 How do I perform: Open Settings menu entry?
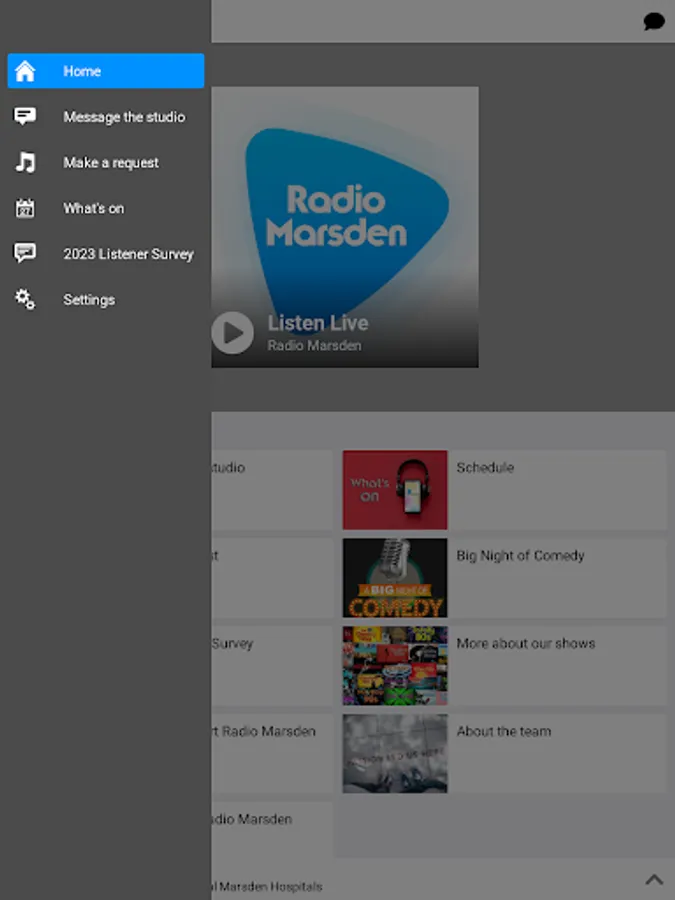[106, 299]
